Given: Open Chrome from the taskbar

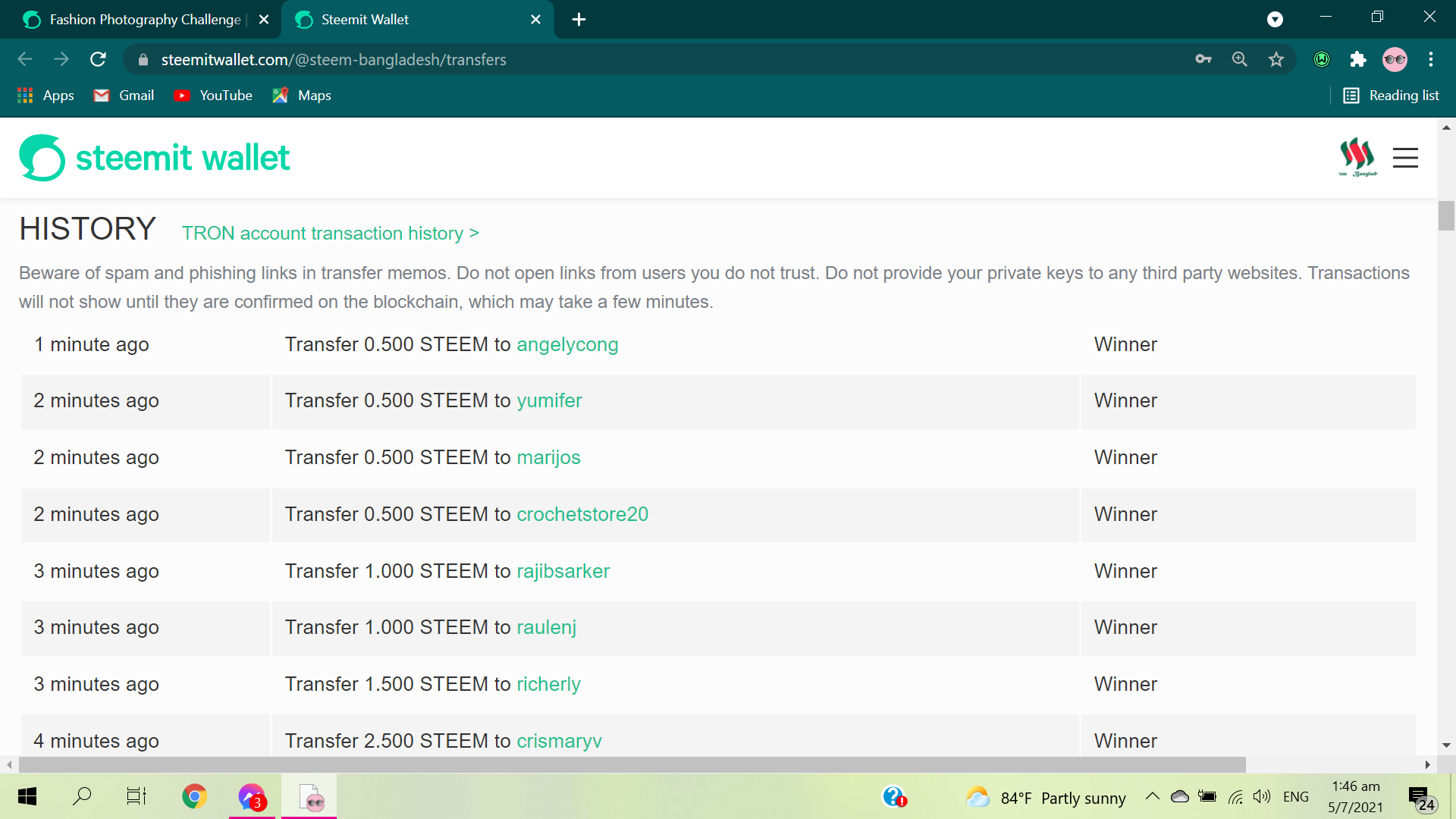Looking at the screenshot, I should click(x=194, y=796).
